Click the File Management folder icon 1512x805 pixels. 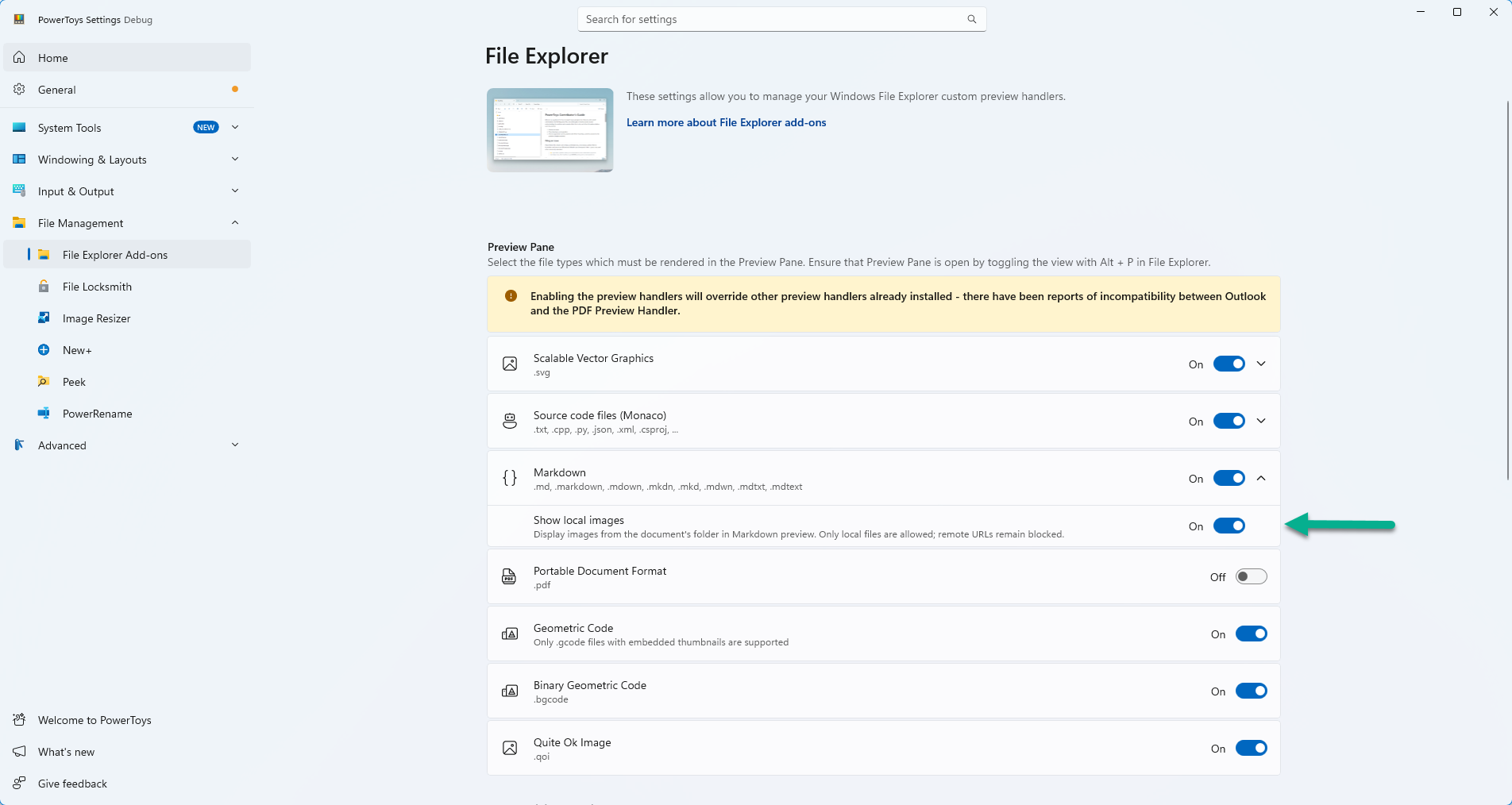point(19,223)
